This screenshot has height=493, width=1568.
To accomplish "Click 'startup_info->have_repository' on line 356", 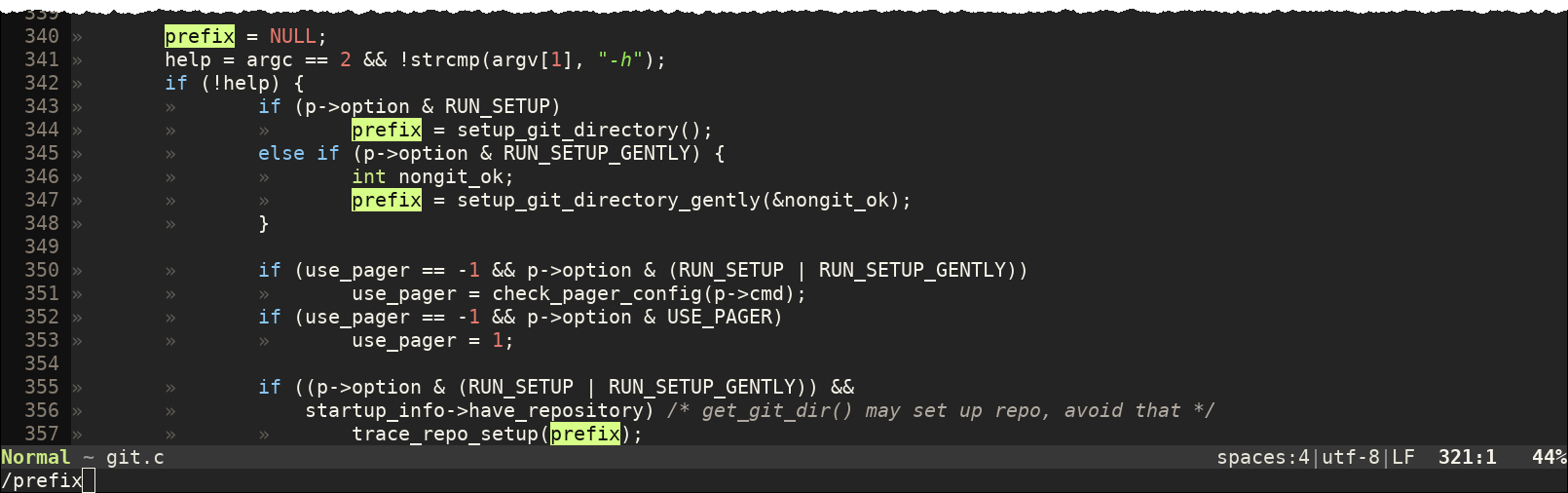I will pyautogui.click(x=474, y=410).
